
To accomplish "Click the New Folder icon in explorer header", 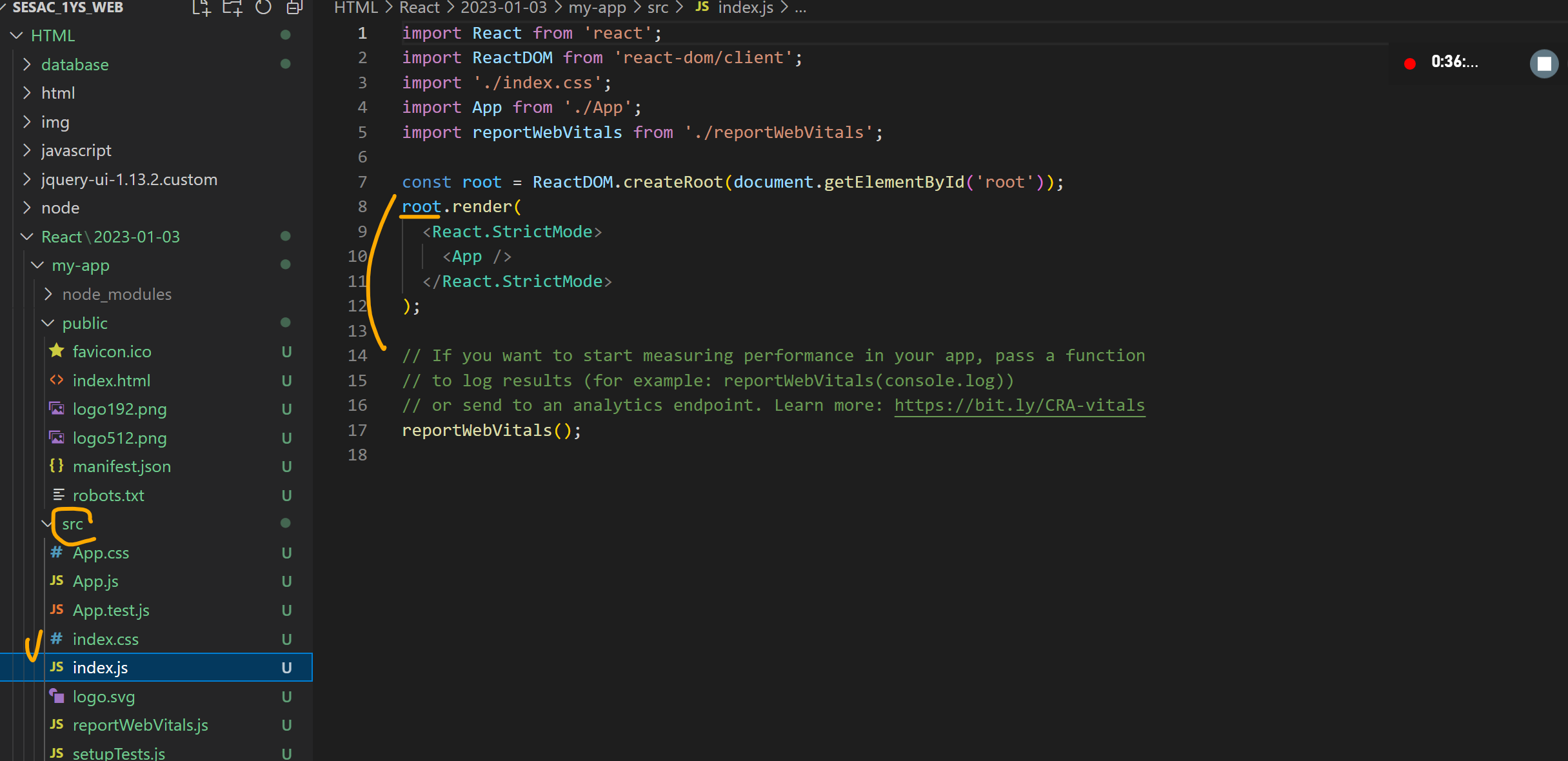I will pos(232,8).
